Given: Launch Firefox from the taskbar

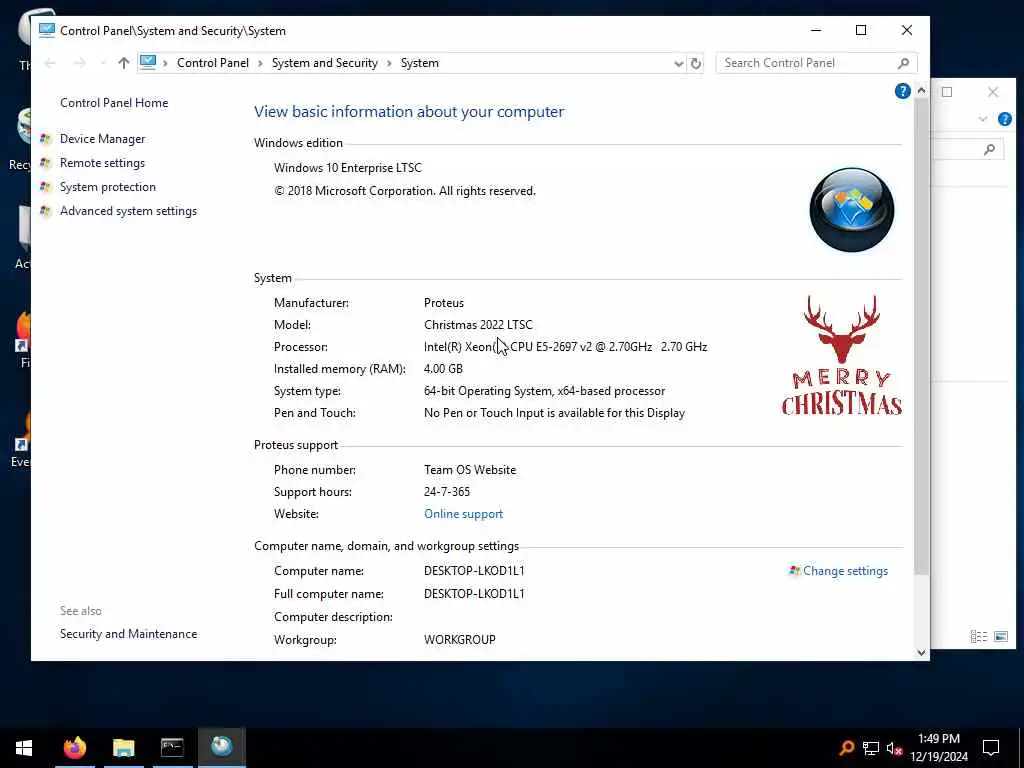Looking at the screenshot, I should (x=74, y=747).
